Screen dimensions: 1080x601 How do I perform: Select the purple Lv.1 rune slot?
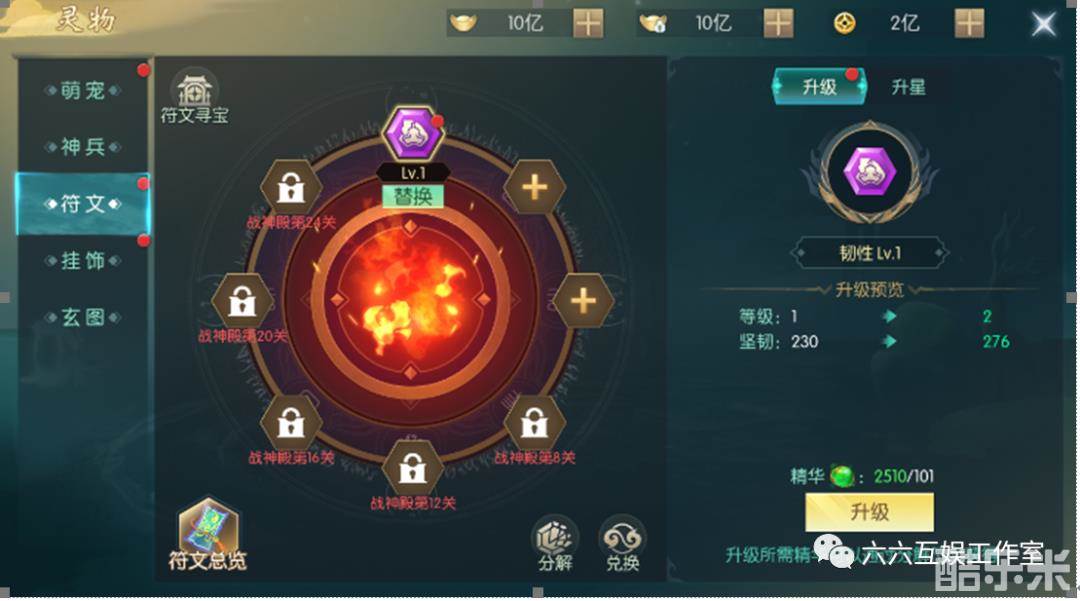coord(412,134)
